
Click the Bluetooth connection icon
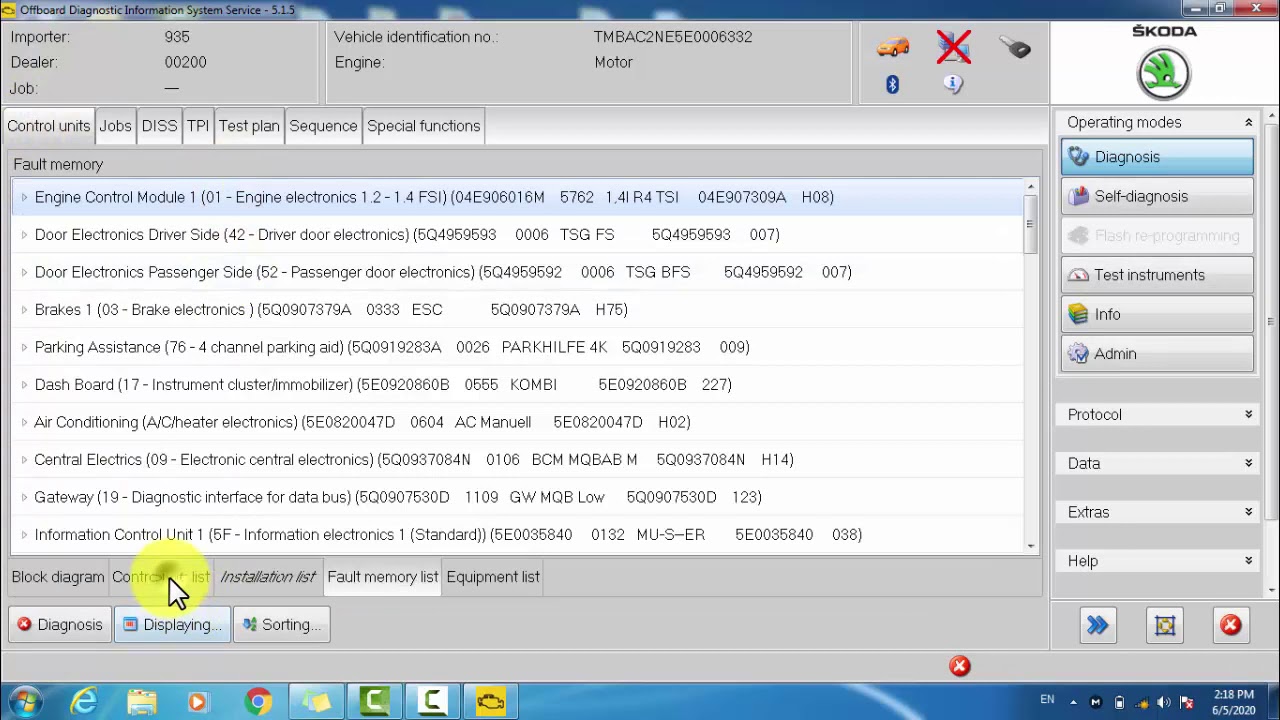pos(892,85)
